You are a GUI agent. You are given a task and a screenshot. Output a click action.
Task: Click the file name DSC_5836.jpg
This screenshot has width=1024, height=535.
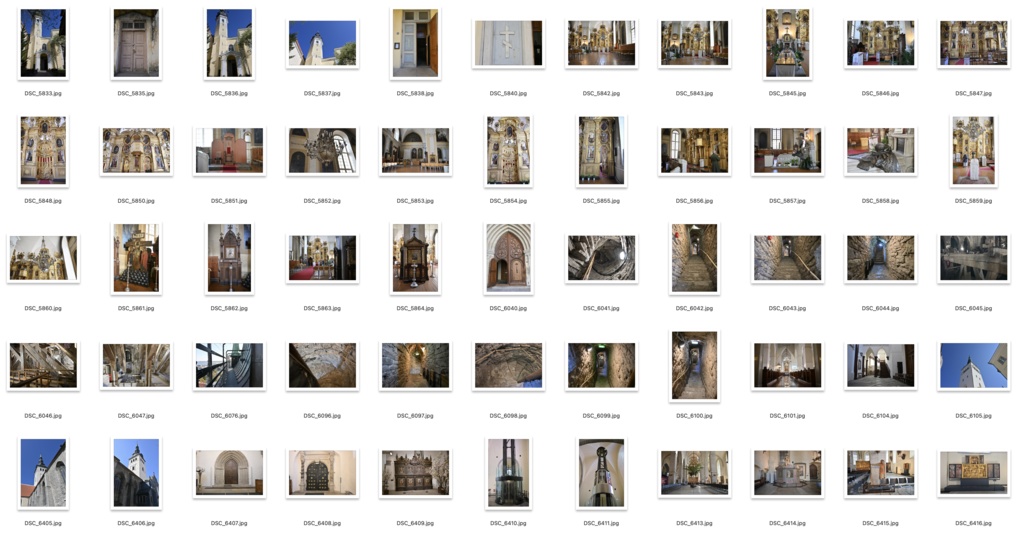click(229, 93)
